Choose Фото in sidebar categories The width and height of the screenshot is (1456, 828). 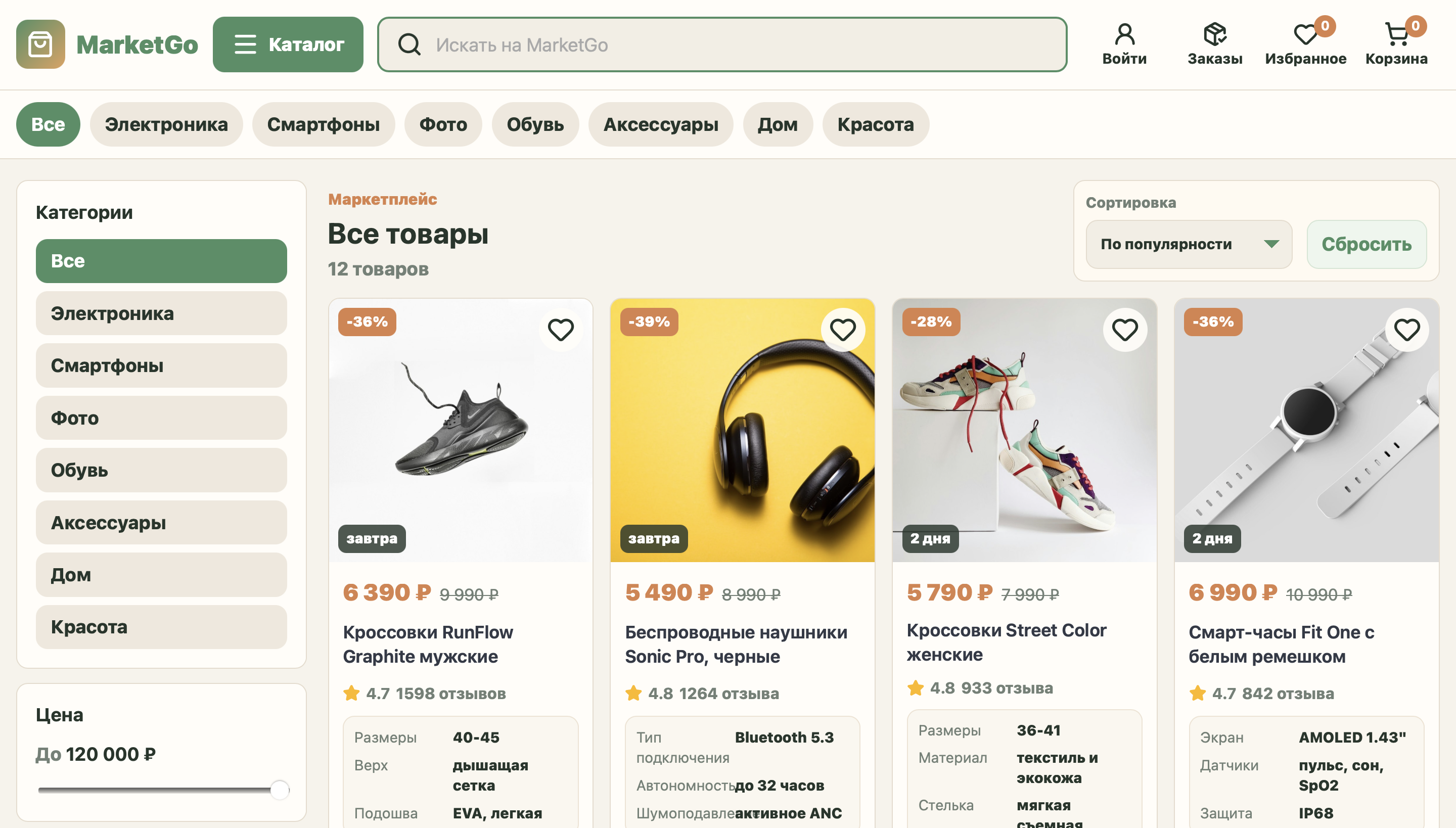162,418
